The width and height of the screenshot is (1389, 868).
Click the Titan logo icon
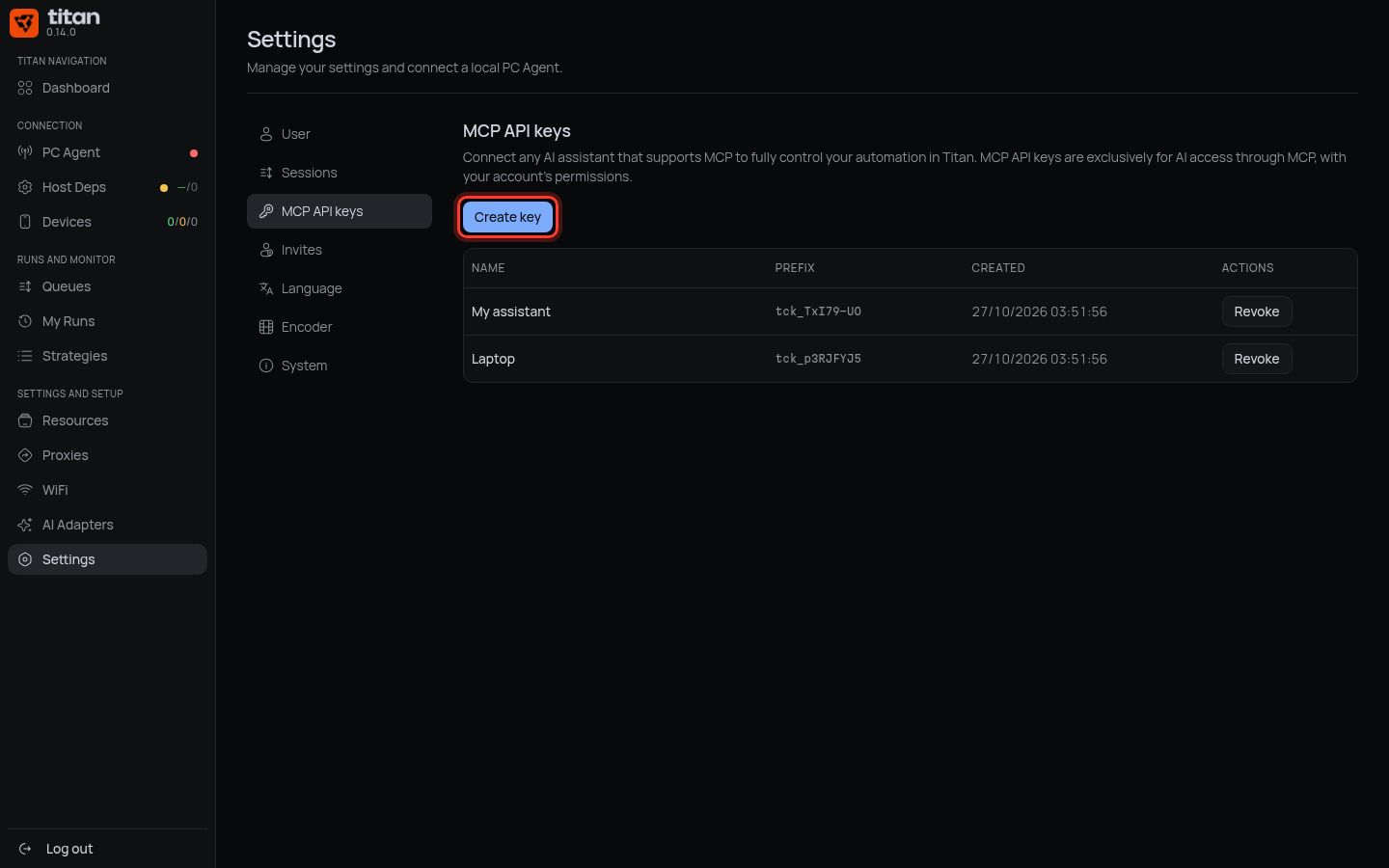point(24,22)
